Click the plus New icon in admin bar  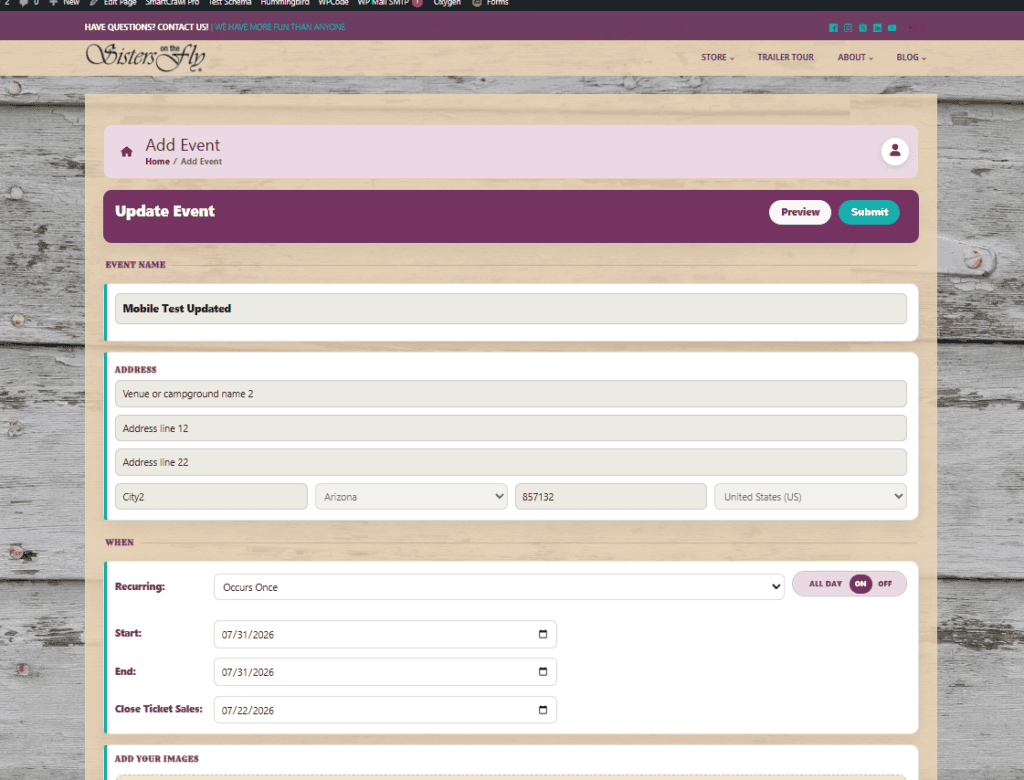54,3
